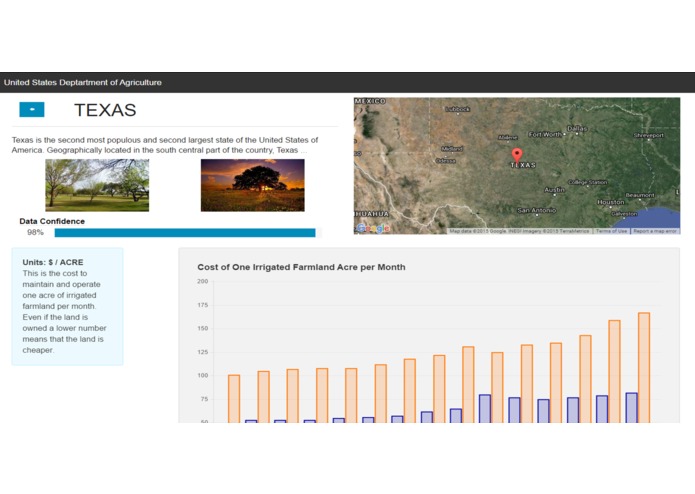Click the Lubbock label on the map
This screenshot has height=494, width=695.
click(x=457, y=109)
